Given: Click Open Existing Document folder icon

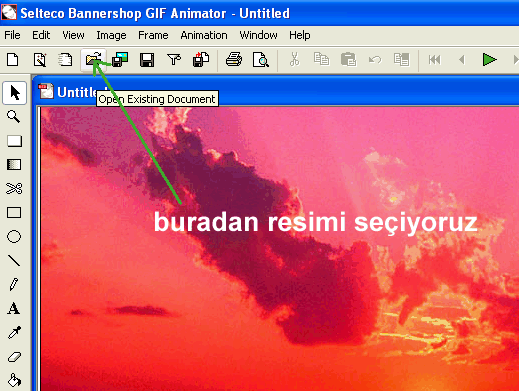Looking at the screenshot, I should pyautogui.click(x=93, y=60).
